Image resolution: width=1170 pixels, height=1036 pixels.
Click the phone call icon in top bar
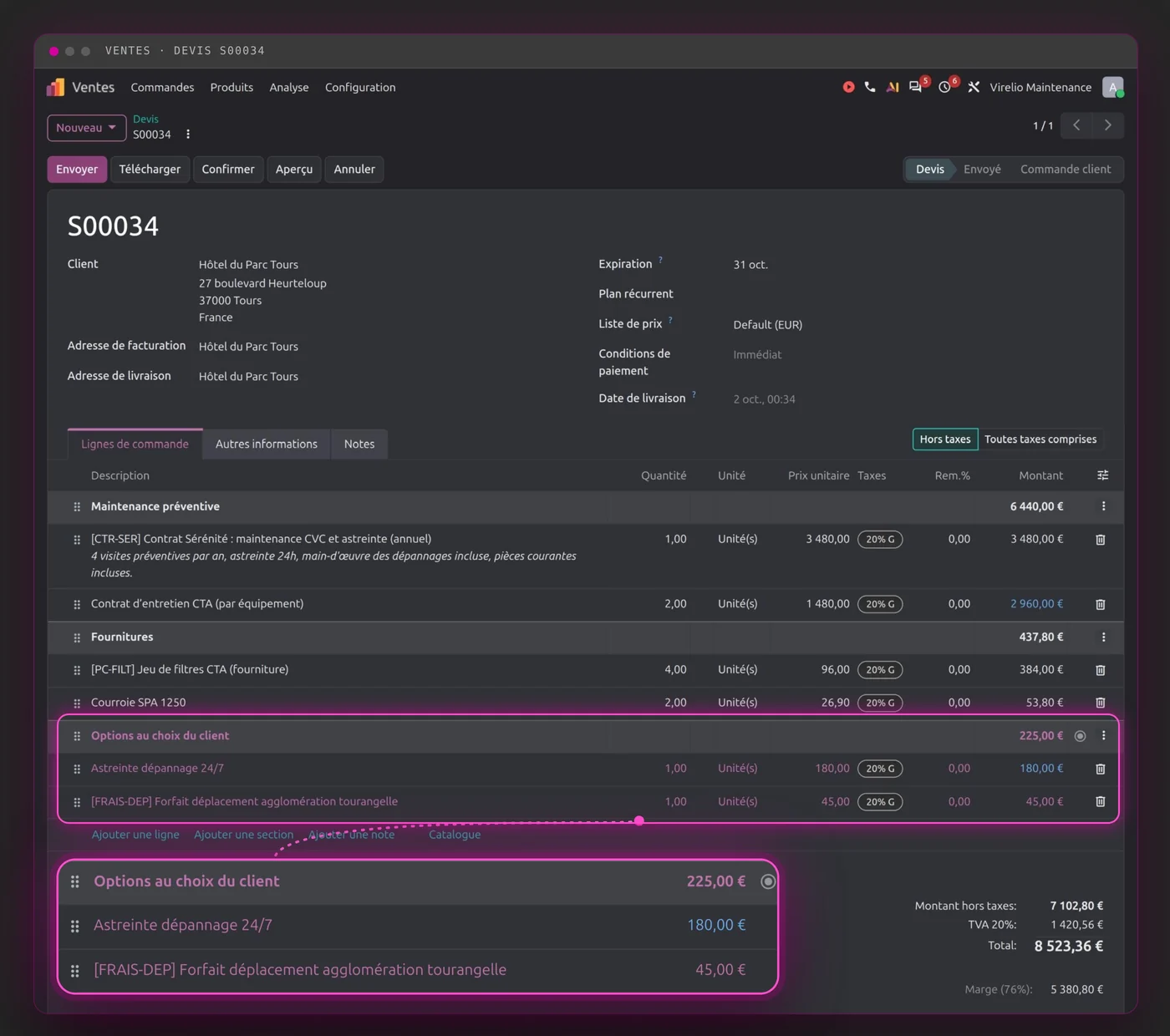click(870, 87)
